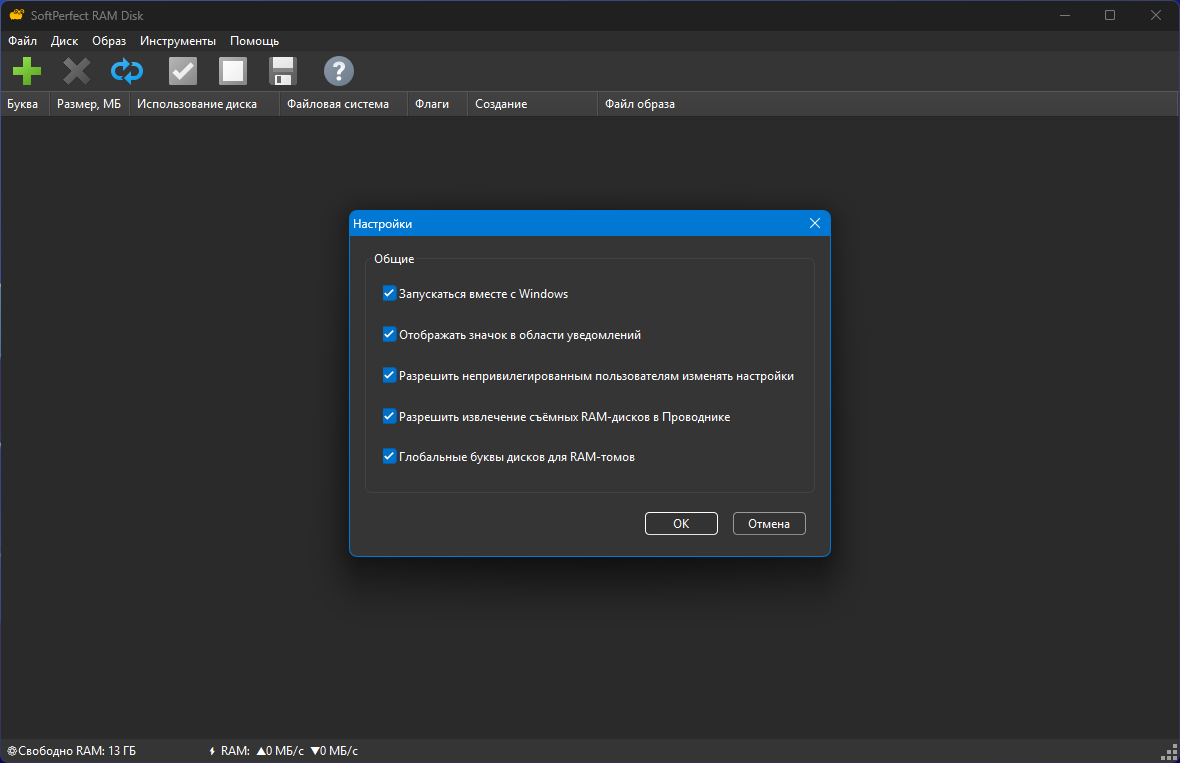Toggle 'Отображать значок в области уведомлений' checkbox
Screen dimensions: 1180x763
(389, 334)
